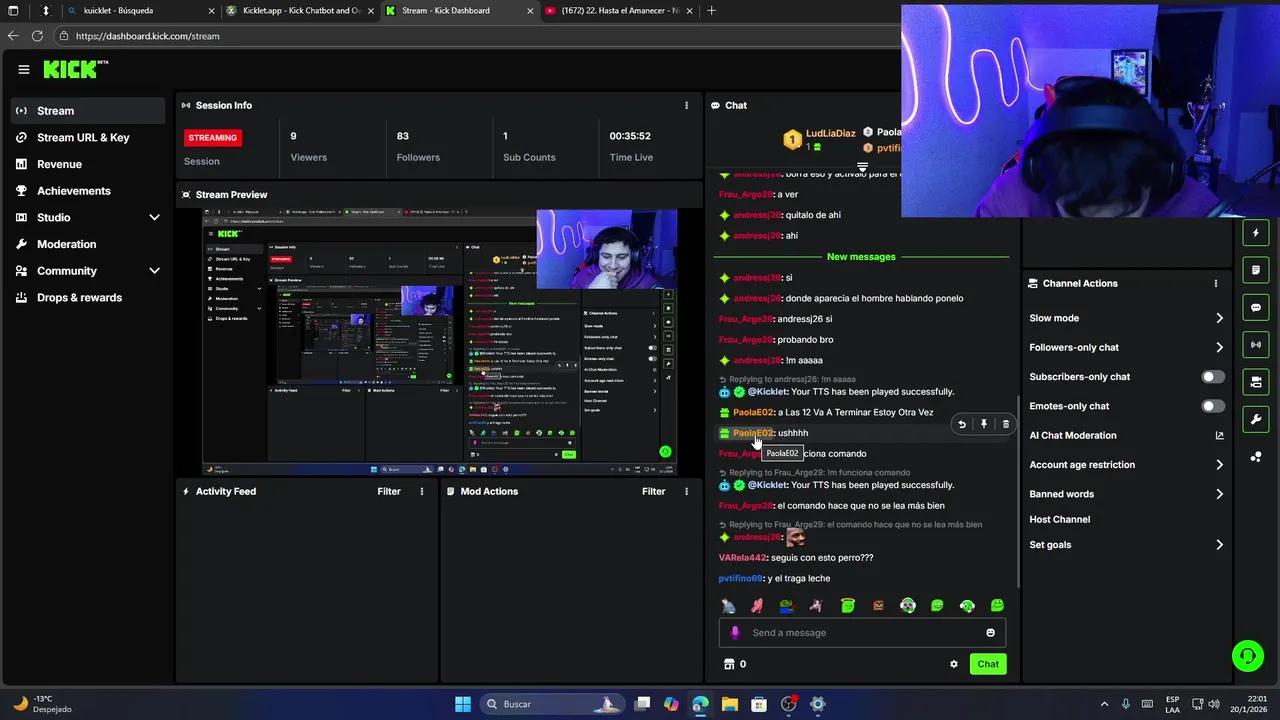Open AI Chat Moderation external link icon

(1219, 435)
